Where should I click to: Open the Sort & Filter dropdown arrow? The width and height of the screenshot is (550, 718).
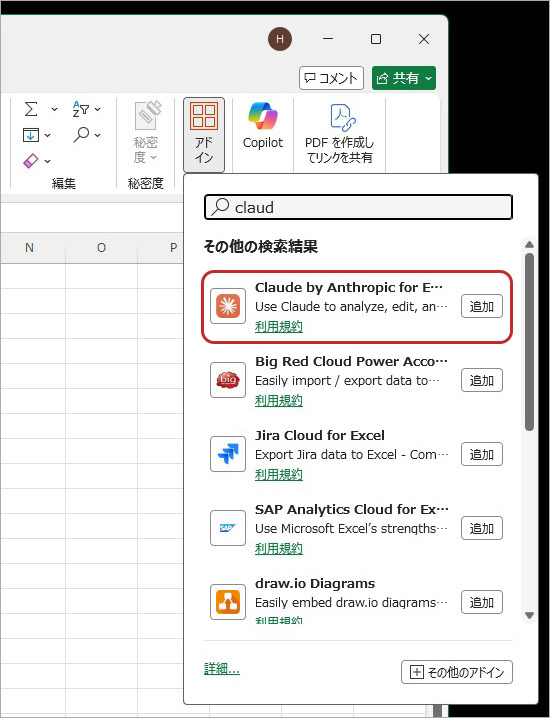[98, 109]
